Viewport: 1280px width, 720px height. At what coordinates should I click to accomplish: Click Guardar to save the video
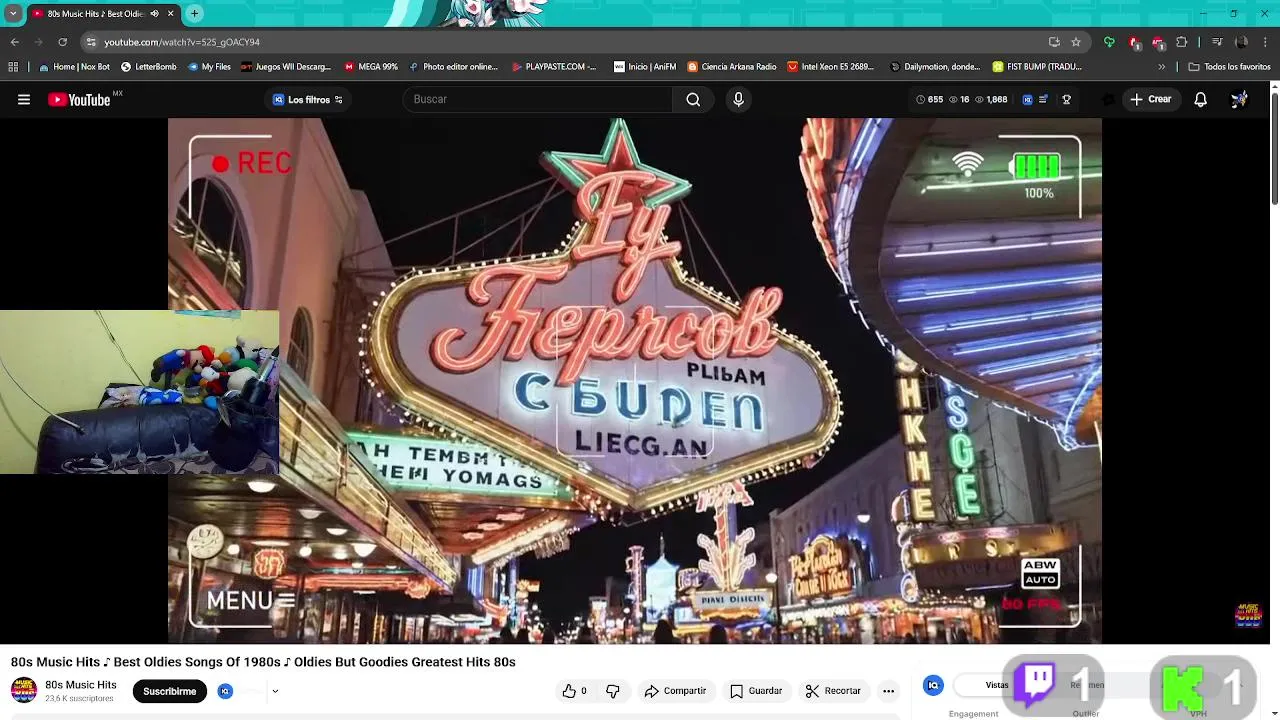(x=756, y=691)
